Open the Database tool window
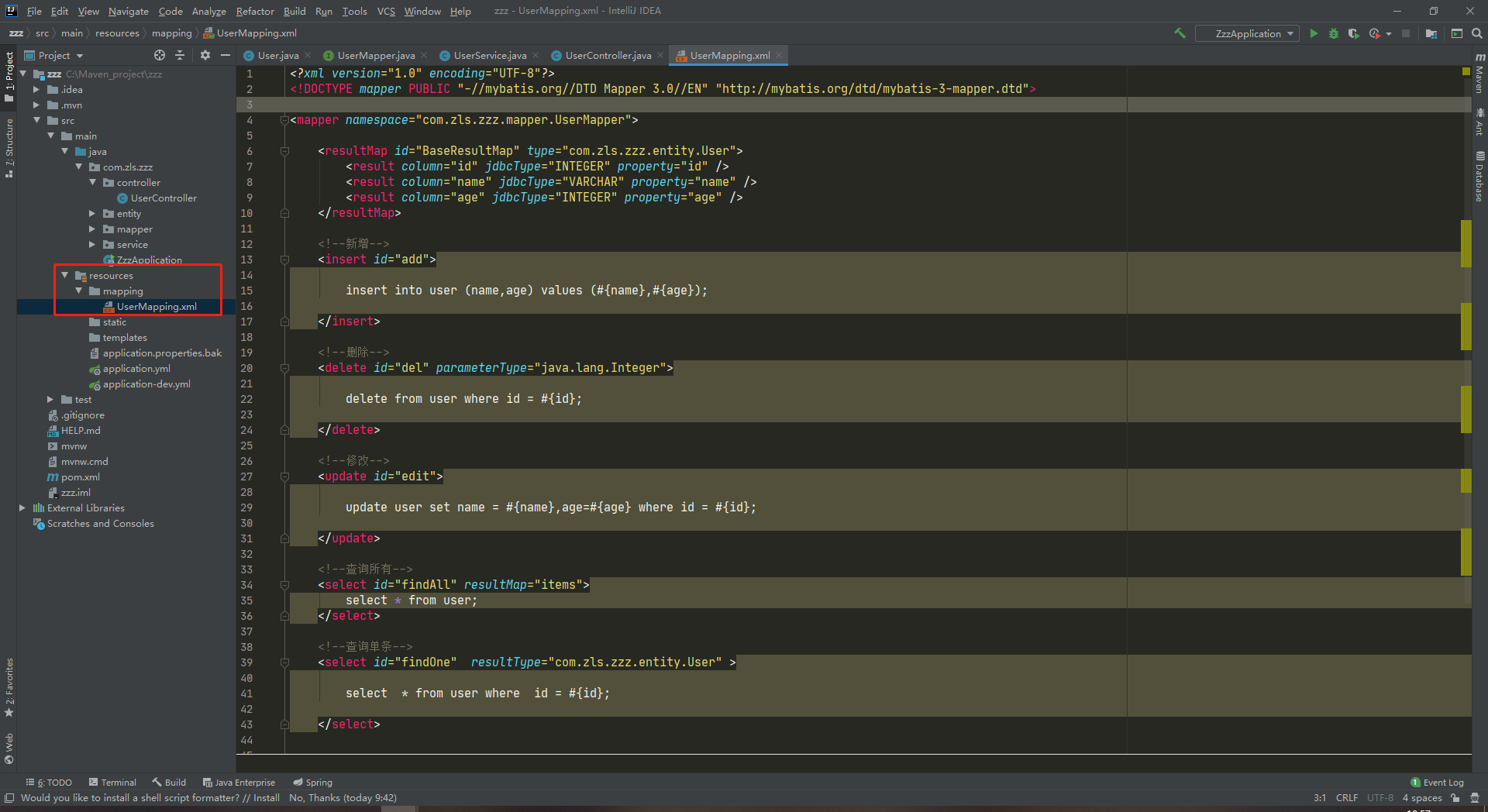Viewport: 1488px width, 812px height. coord(1479,177)
